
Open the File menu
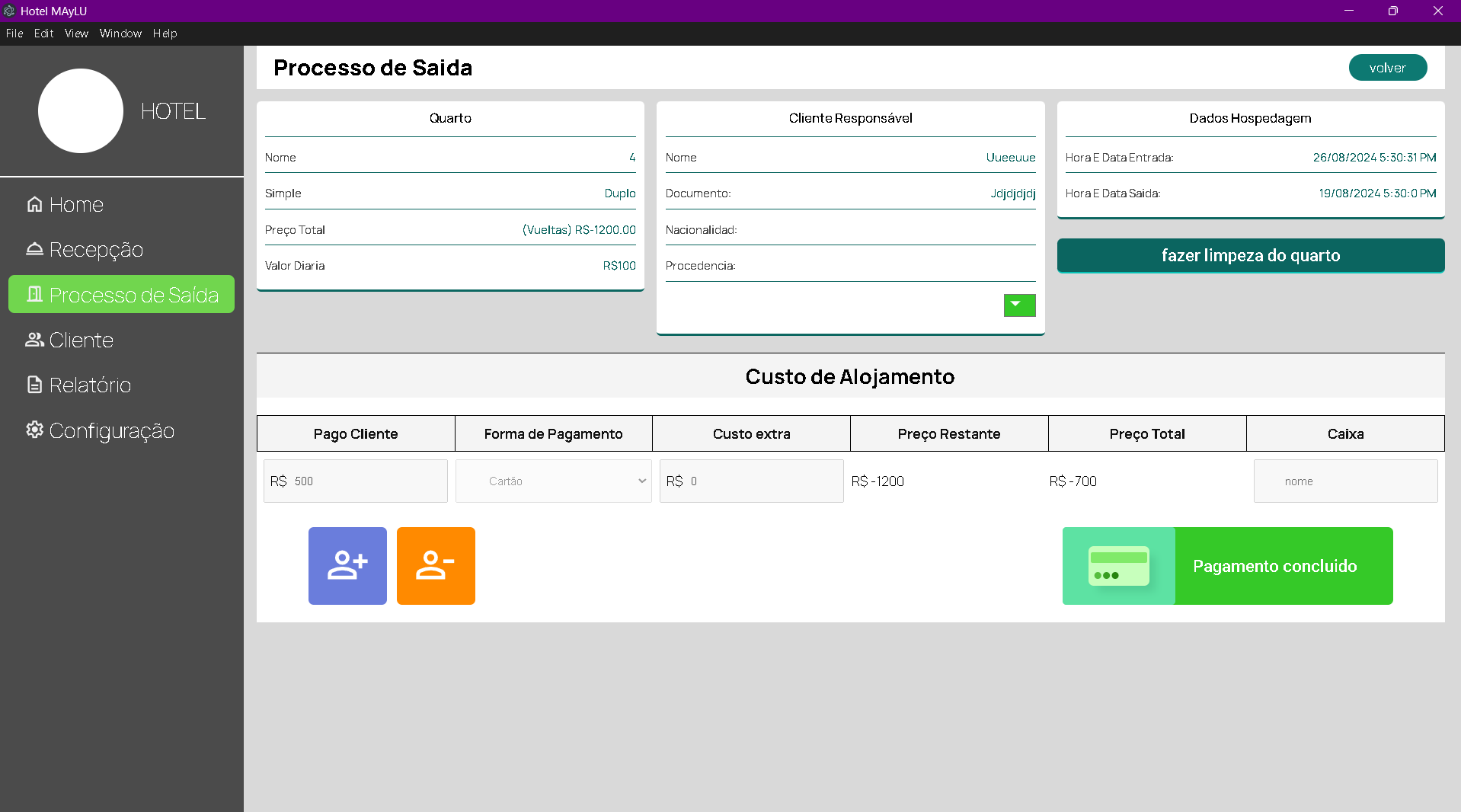14,34
